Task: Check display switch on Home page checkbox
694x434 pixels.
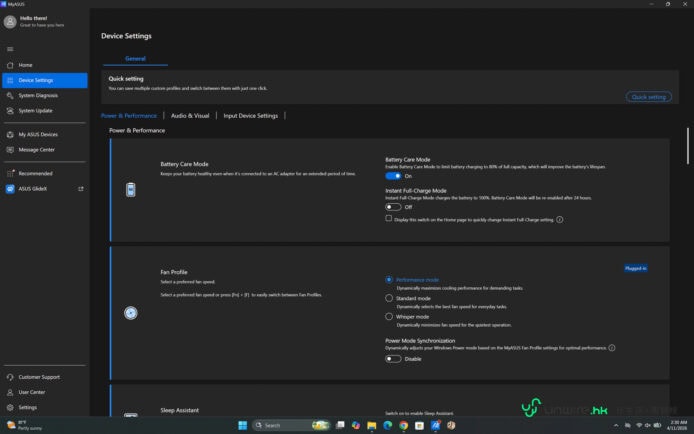Action: (x=389, y=219)
